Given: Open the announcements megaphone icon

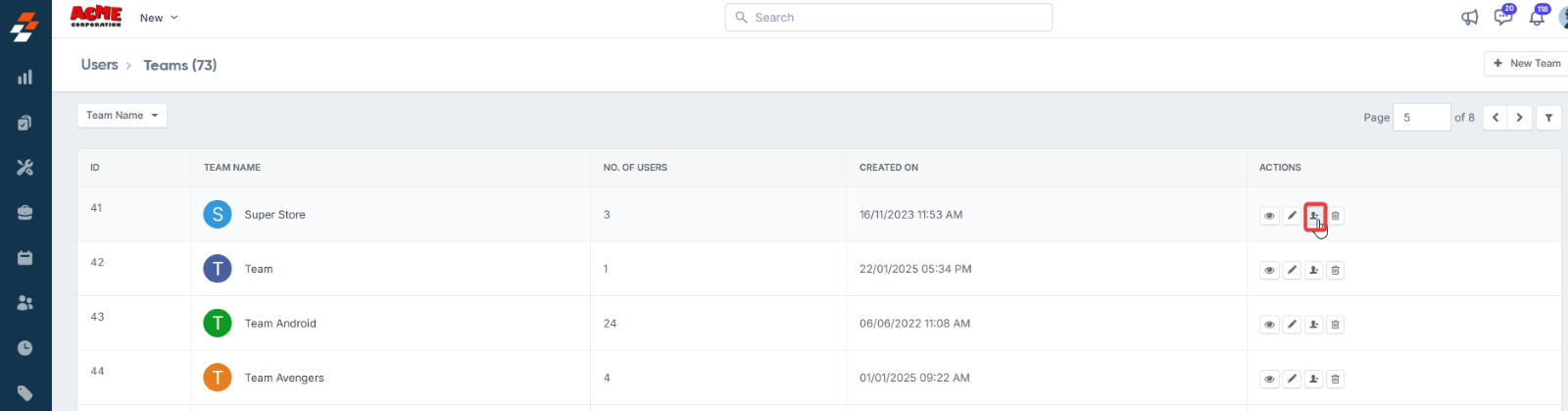Looking at the screenshot, I should click(x=1470, y=18).
